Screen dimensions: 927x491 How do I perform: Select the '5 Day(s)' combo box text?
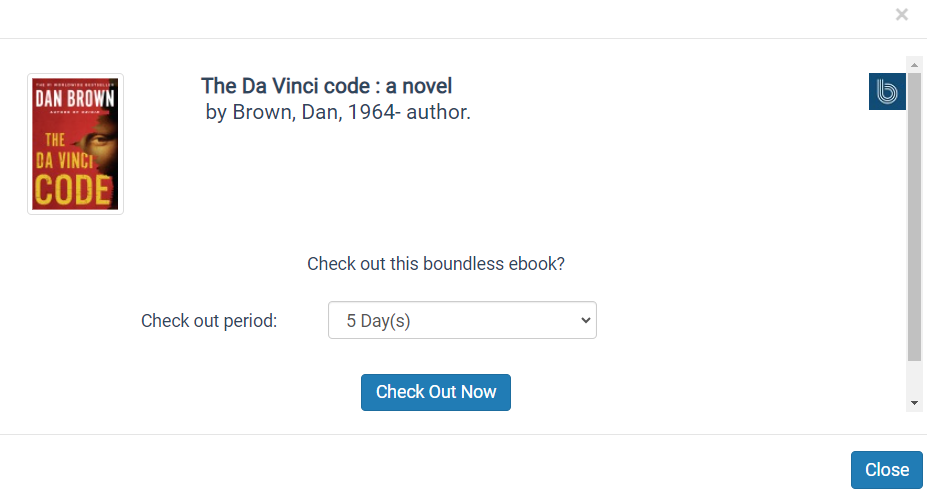point(379,321)
